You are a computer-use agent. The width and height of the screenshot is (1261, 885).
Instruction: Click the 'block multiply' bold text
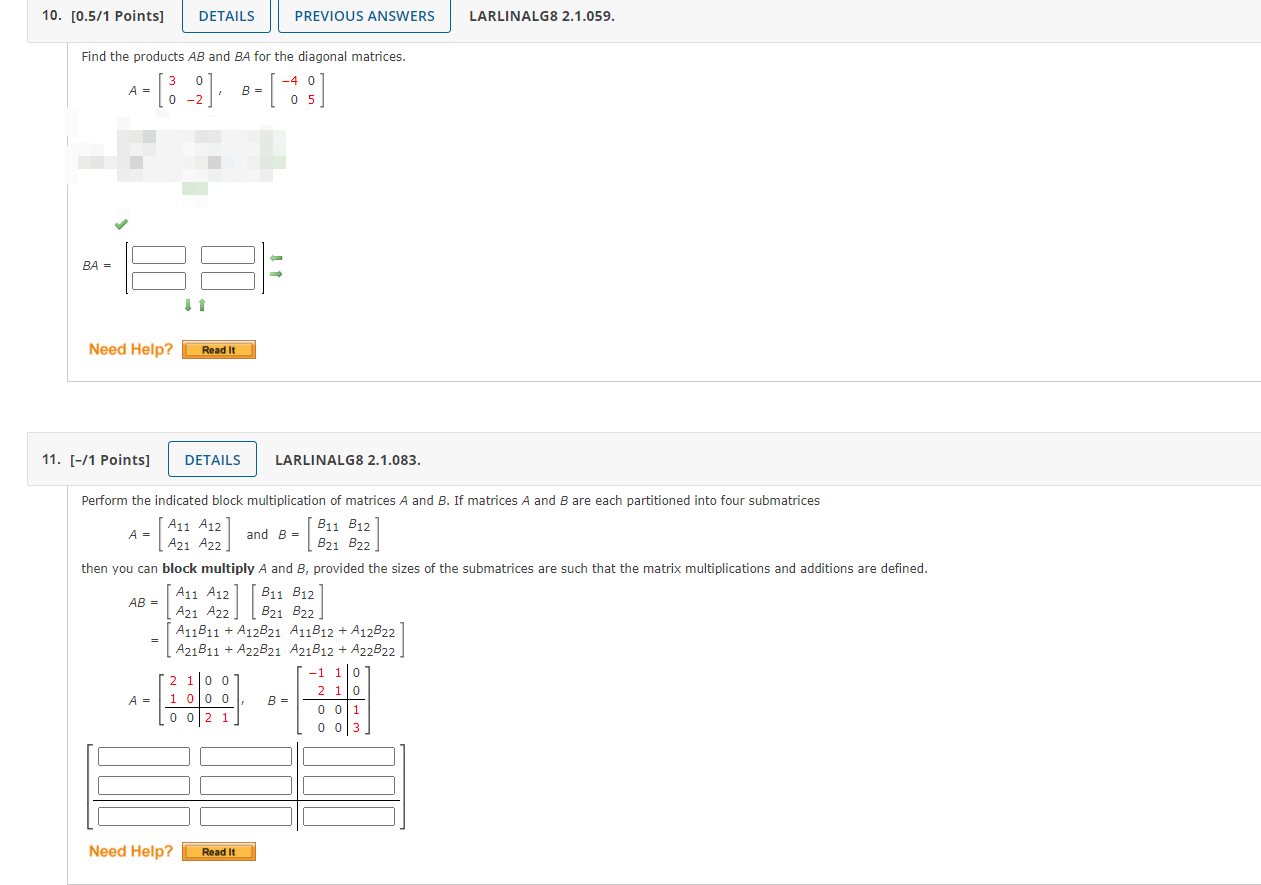pos(208,569)
